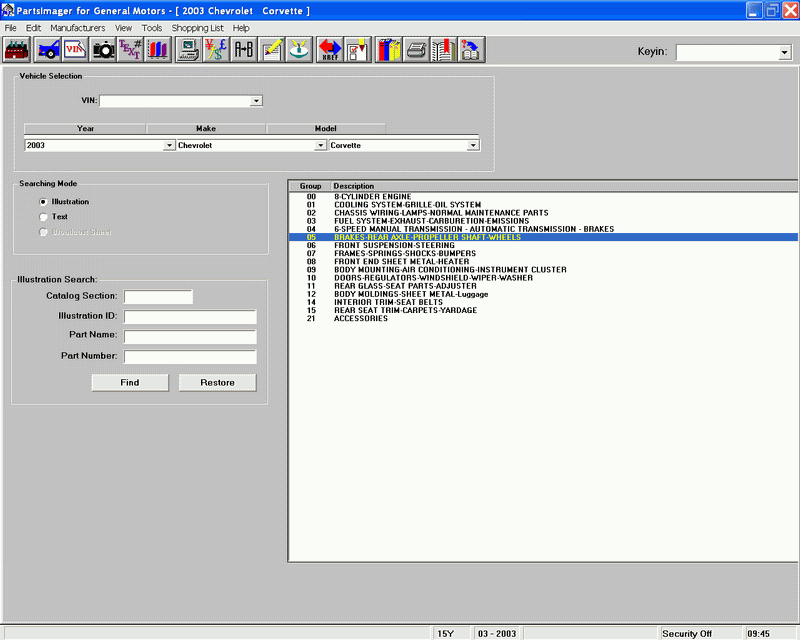Expand the Keyin dropdown arrow
Screen dimensions: 800x640
coord(785,52)
